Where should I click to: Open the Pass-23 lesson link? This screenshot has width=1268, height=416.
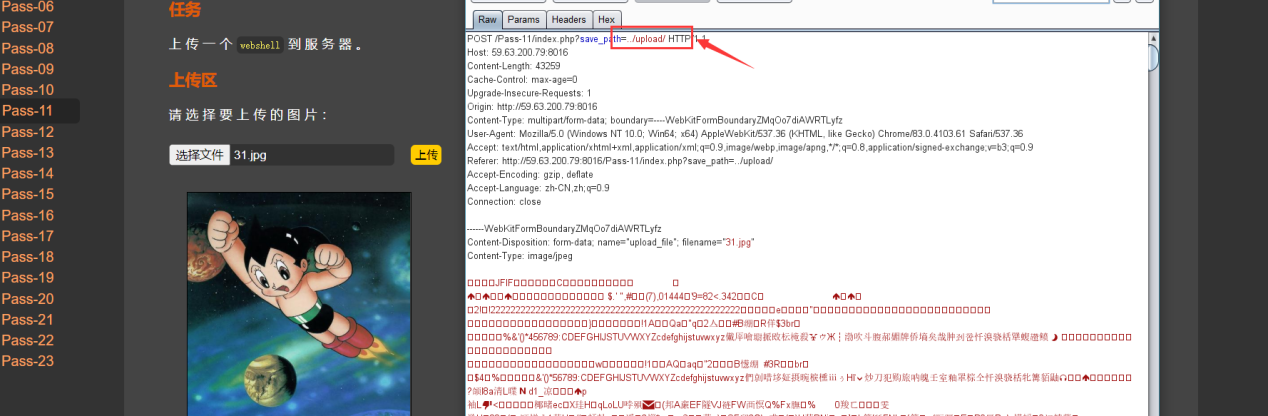point(28,361)
